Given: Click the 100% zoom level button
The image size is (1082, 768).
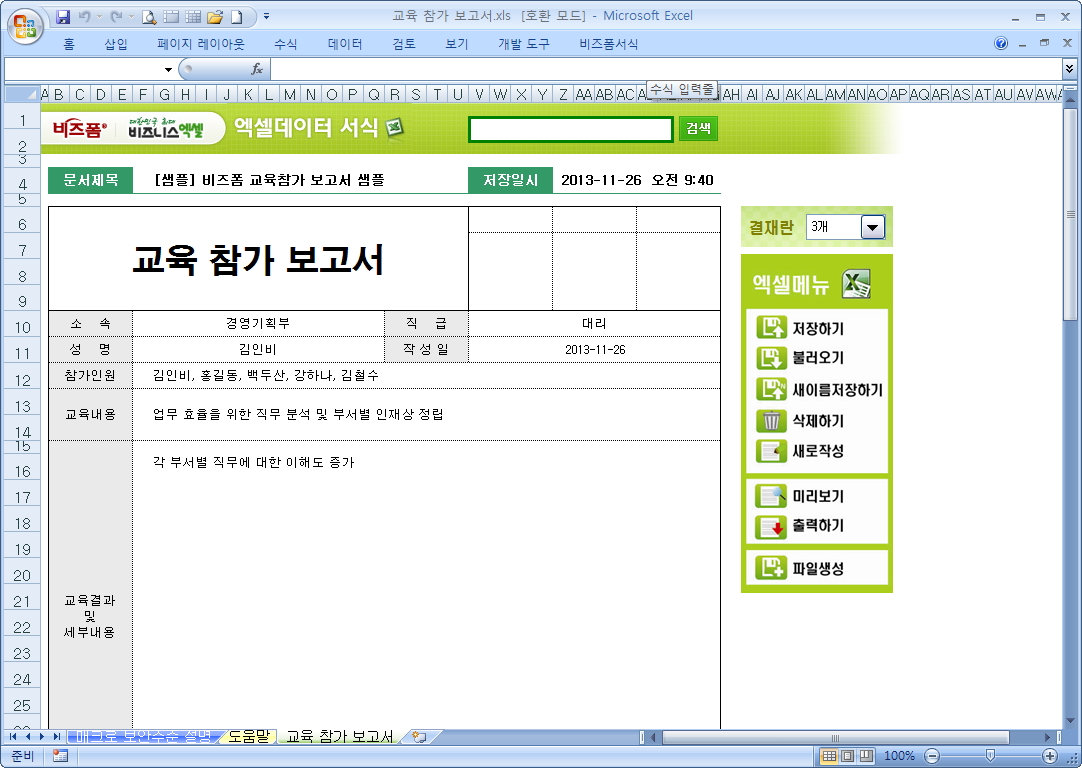Looking at the screenshot, I should 899,756.
